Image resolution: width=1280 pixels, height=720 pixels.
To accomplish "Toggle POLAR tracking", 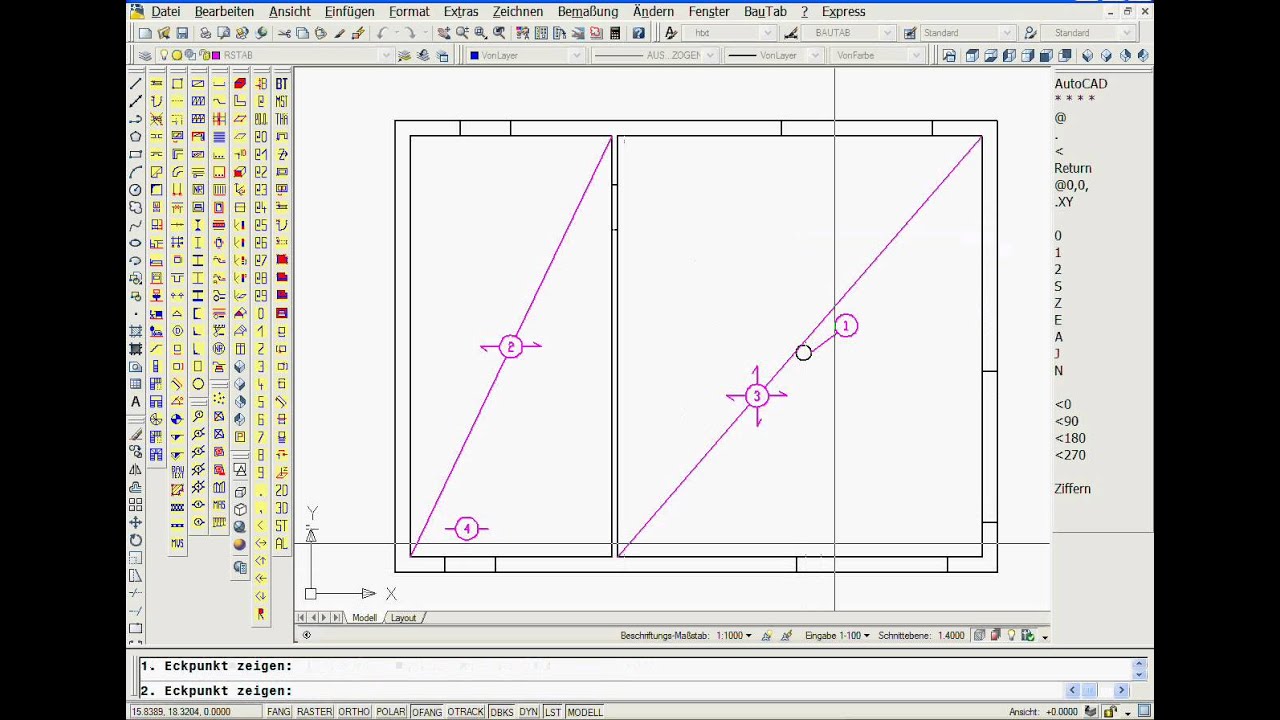I will pos(391,712).
